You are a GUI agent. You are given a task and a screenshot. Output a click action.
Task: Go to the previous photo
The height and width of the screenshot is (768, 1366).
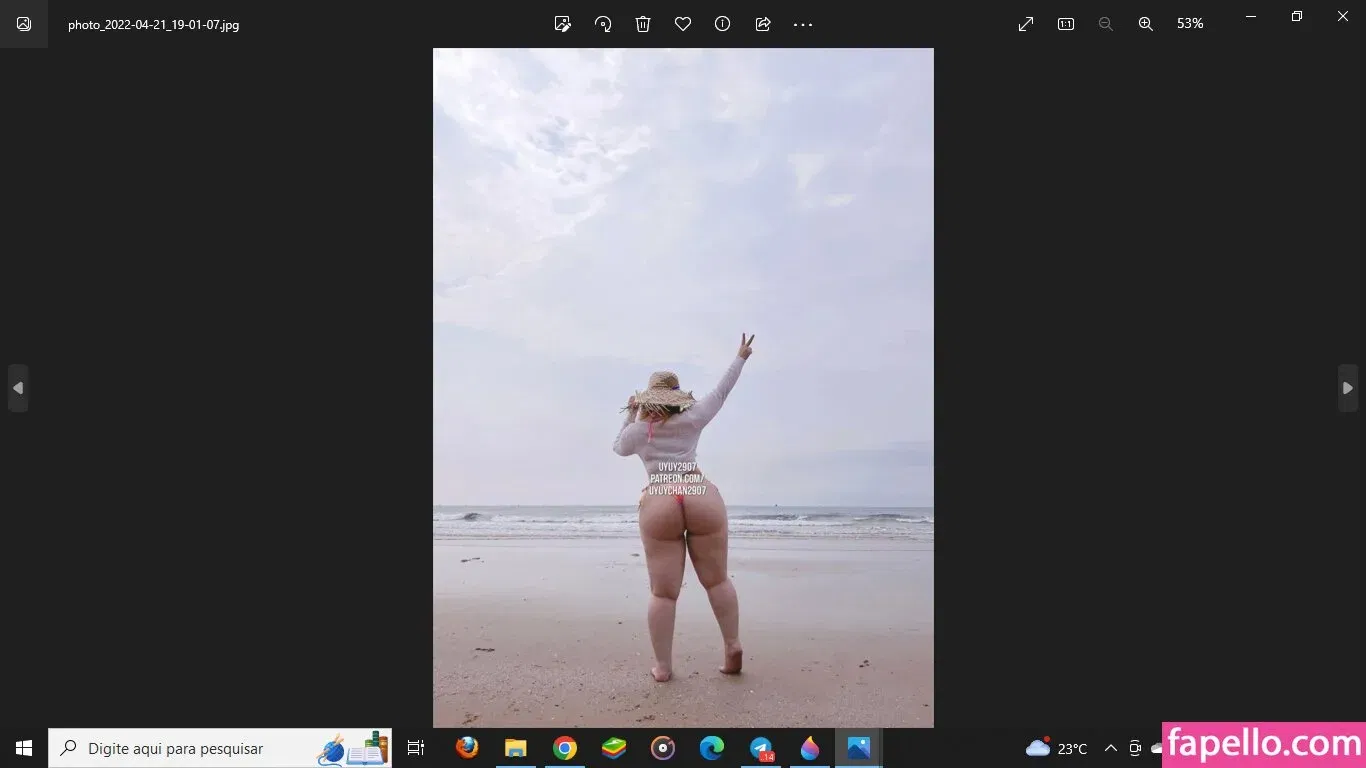coord(18,388)
